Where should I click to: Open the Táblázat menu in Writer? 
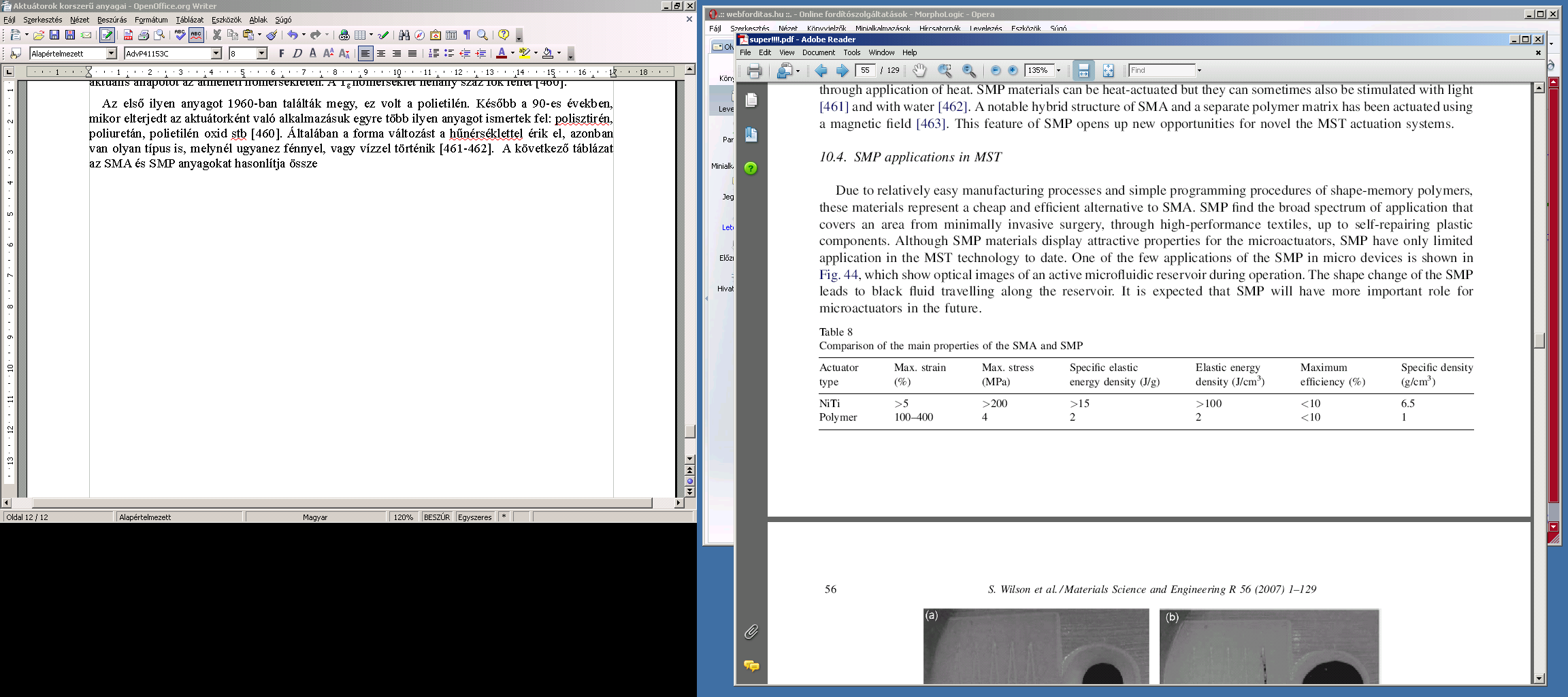pos(189,20)
